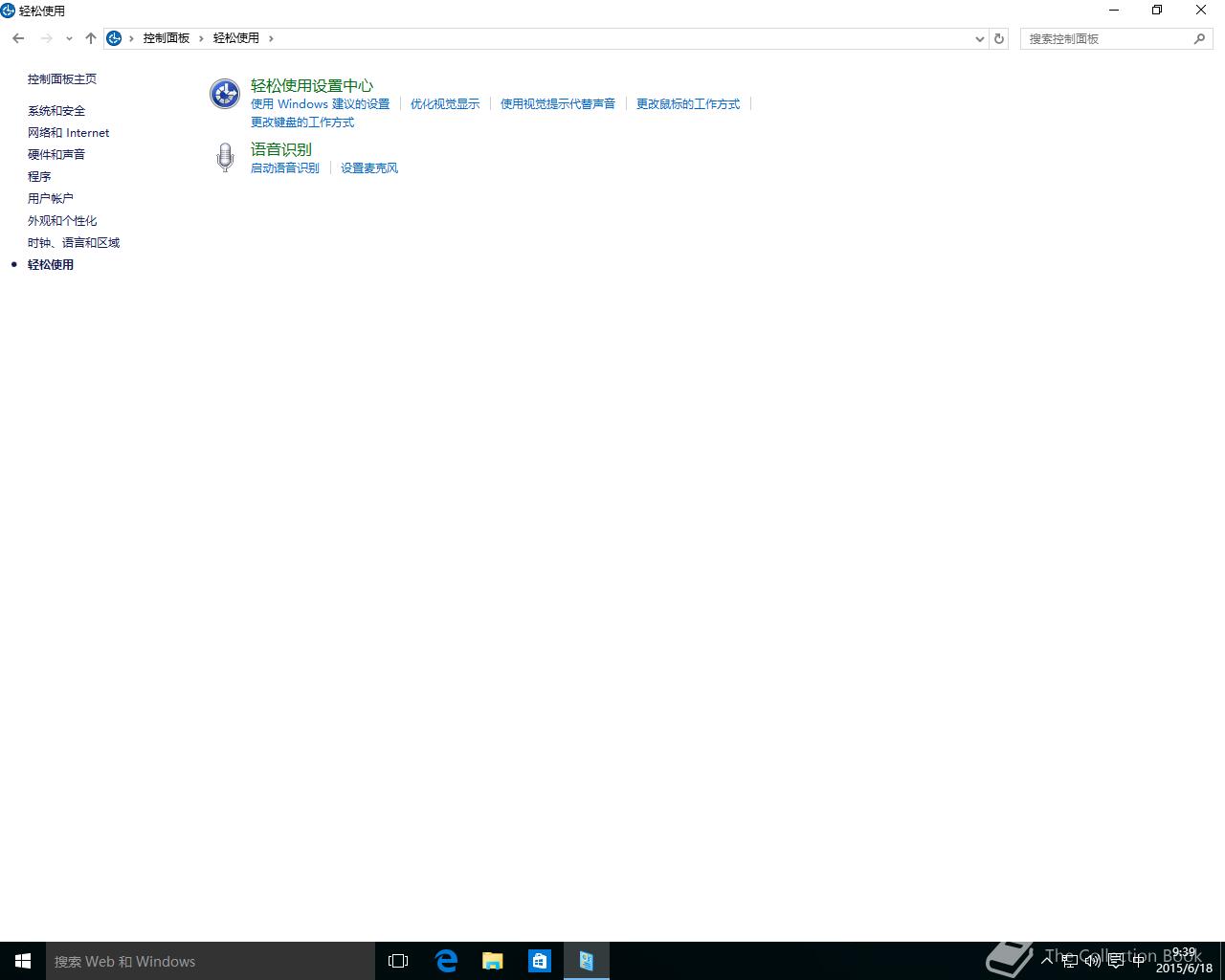The height and width of the screenshot is (980, 1225).
Task: Expand the chevron after 轻松使用 breadcrumb
Action: (271, 38)
